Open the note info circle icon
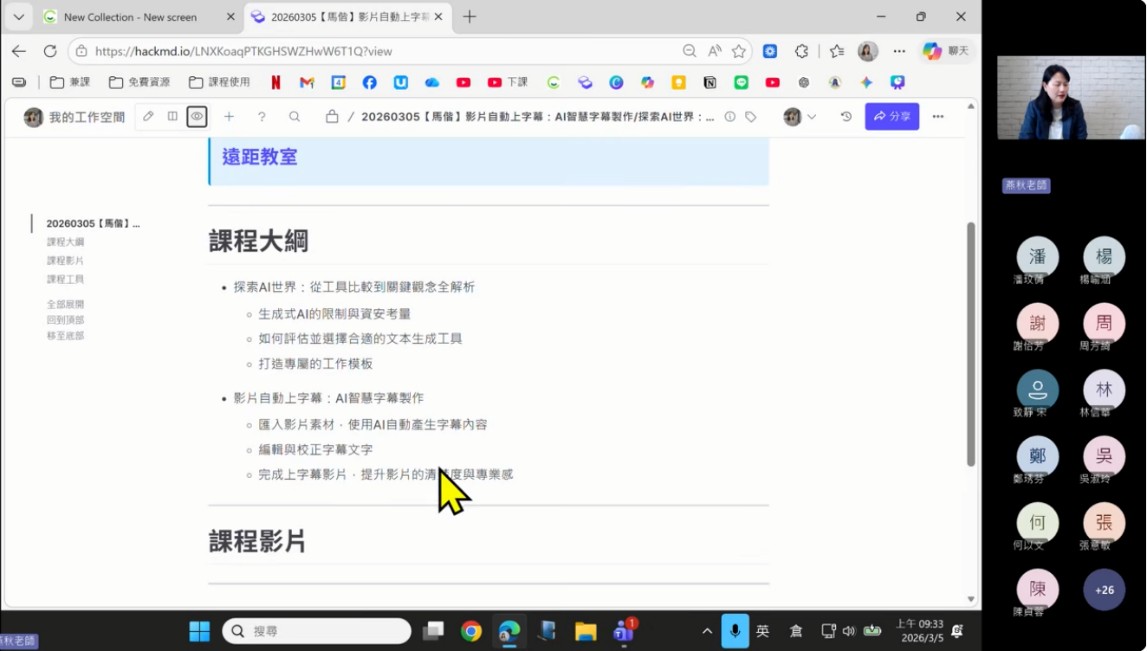The height and width of the screenshot is (651, 1147). 730,117
